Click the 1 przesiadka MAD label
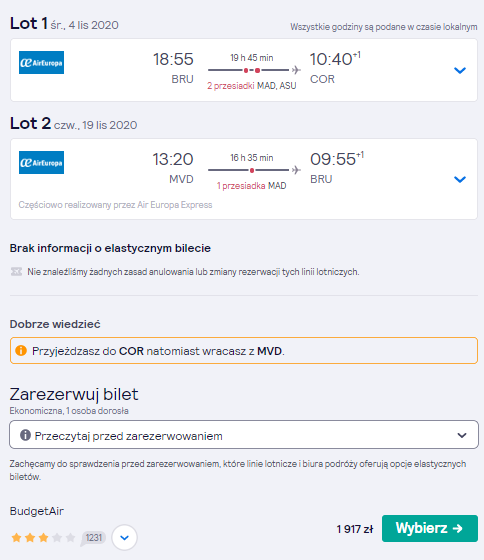The height and width of the screenshot is (560, 484). coord(252,186)
